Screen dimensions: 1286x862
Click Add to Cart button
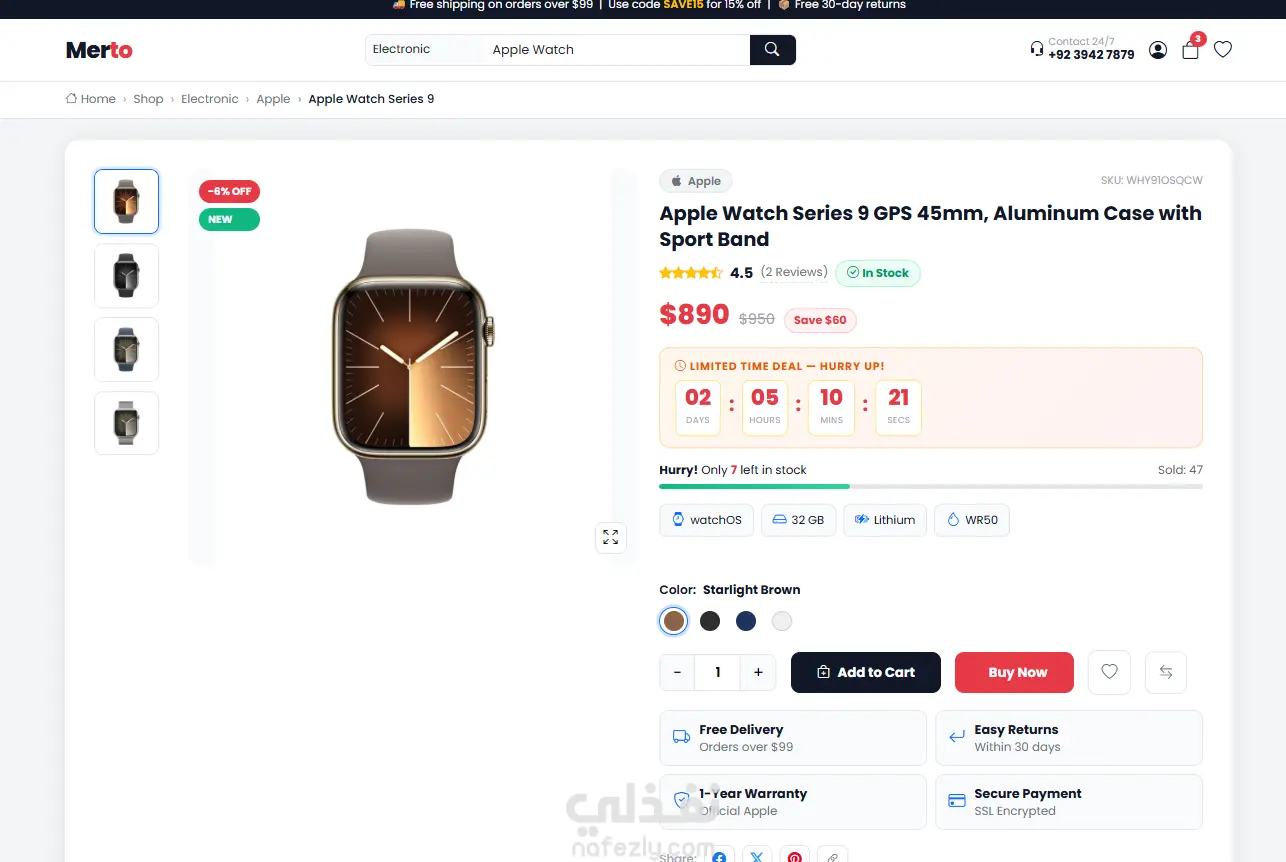[x=866, y=672]
